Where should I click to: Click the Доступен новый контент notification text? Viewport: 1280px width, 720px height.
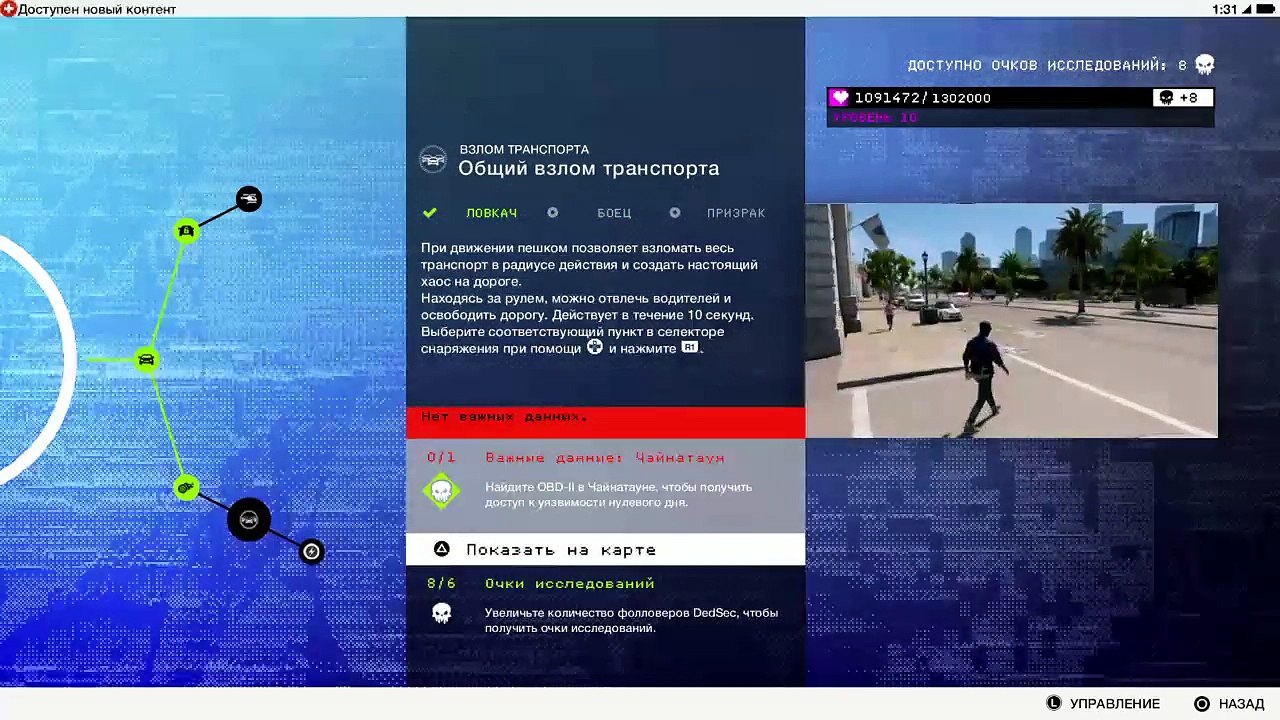click(x=97, y=9)
